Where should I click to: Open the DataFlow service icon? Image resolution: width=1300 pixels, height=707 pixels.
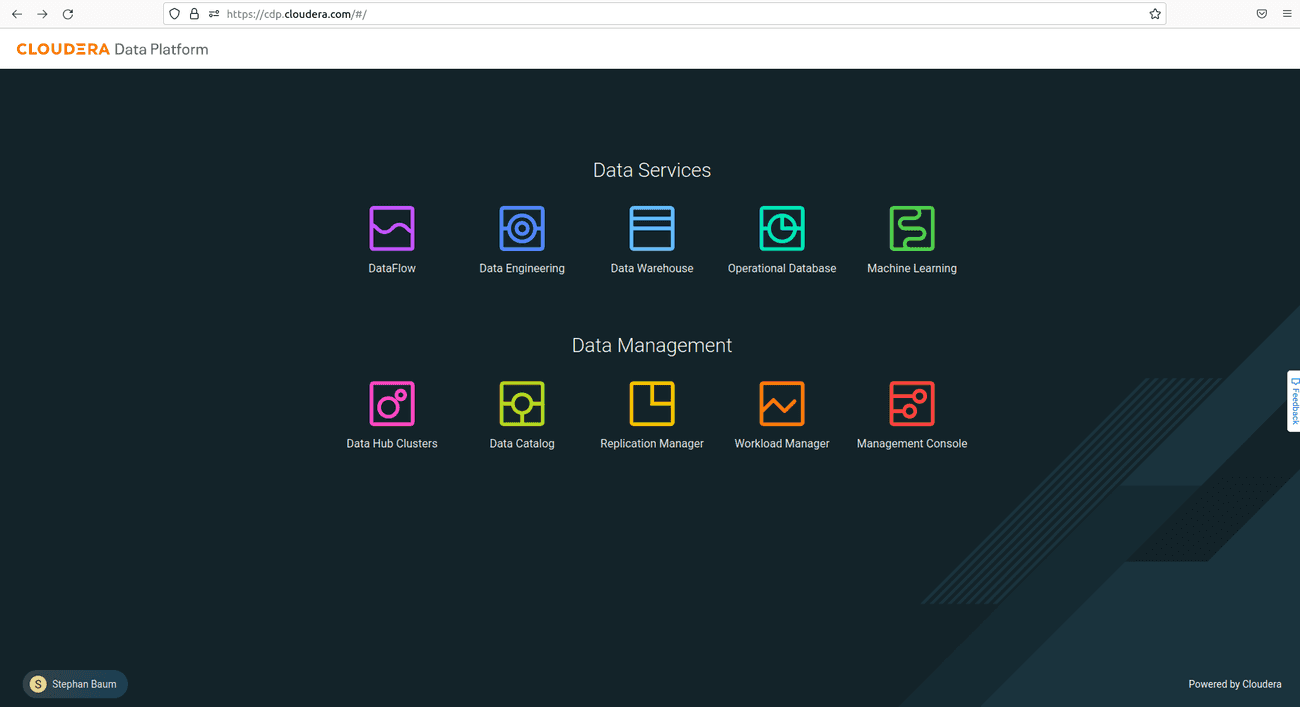[392, 228]
